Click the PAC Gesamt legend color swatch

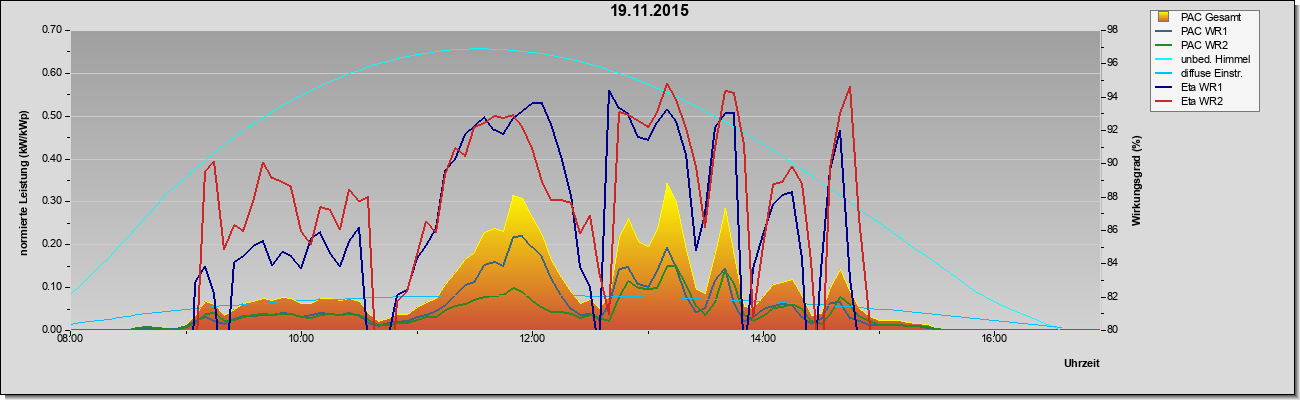point(1164,16)
